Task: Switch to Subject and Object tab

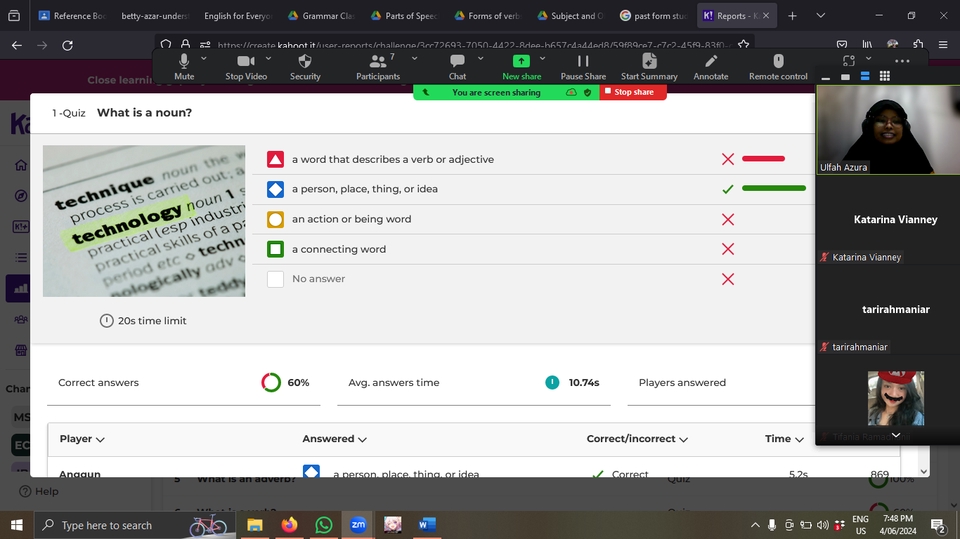Action: (x=570, y=16)
